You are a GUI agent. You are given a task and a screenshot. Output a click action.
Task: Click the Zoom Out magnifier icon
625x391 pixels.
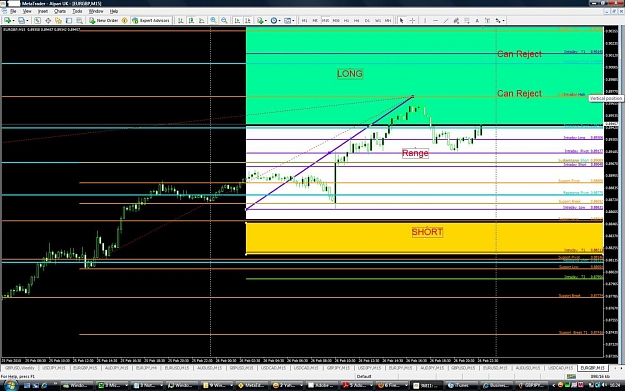pos(224,20)
